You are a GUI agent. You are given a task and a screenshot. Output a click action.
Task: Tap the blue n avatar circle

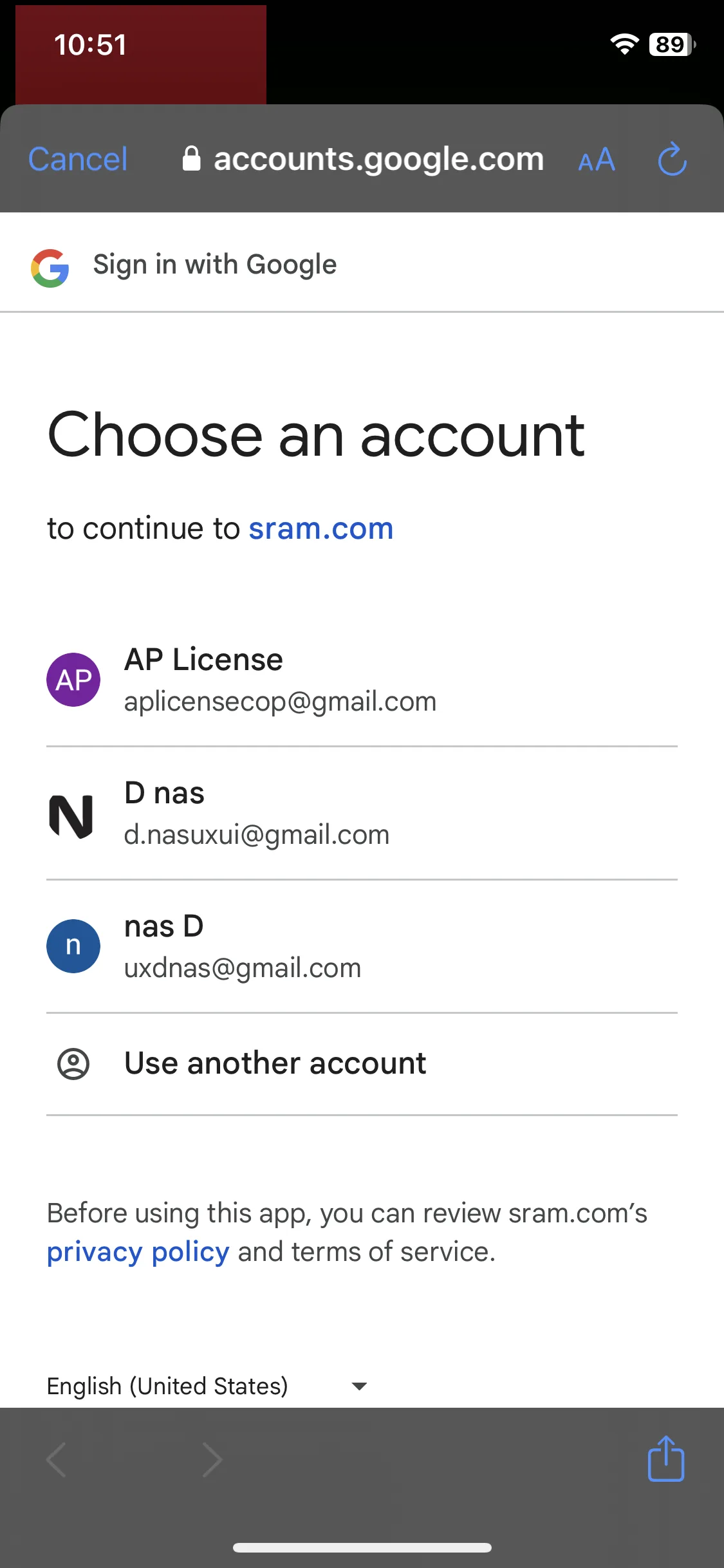coord(73,946)
